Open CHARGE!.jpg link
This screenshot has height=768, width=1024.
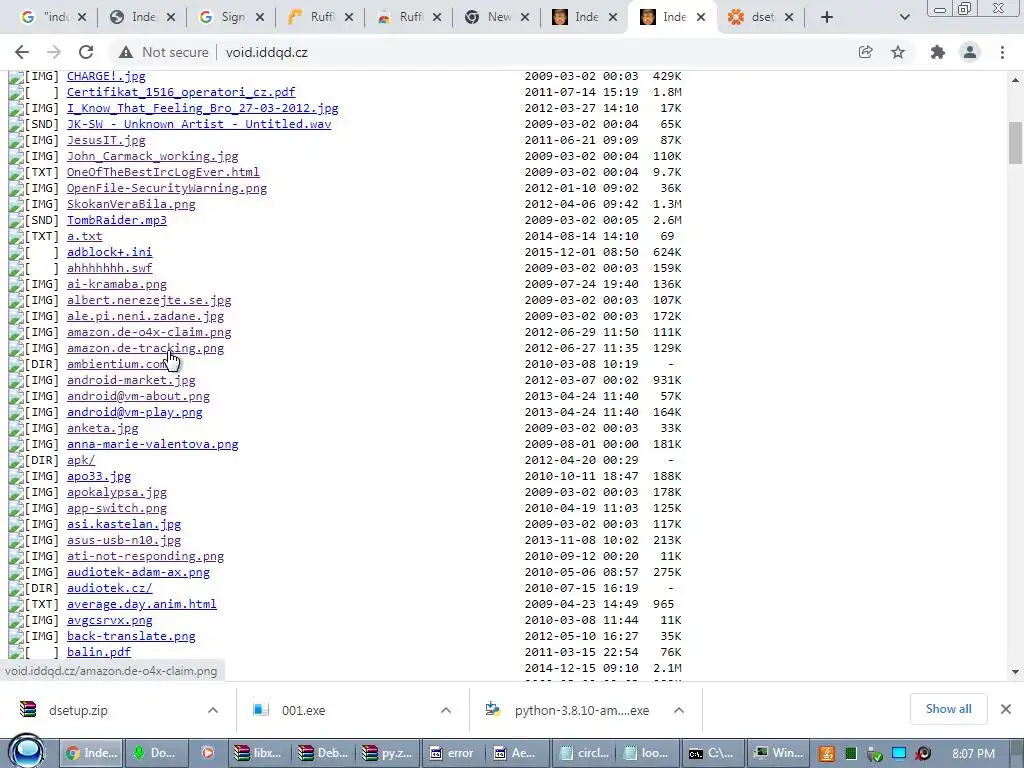(106, 76)
